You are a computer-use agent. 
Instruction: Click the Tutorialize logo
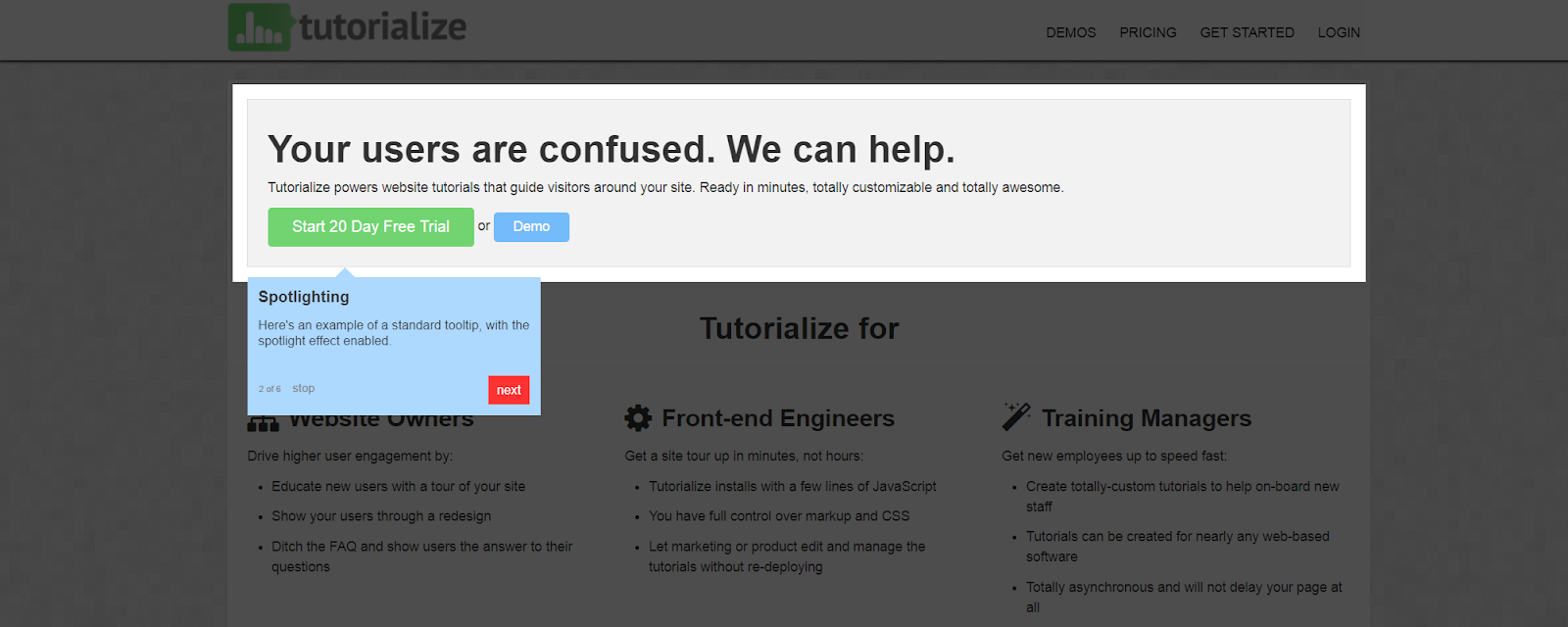point(348,26)
